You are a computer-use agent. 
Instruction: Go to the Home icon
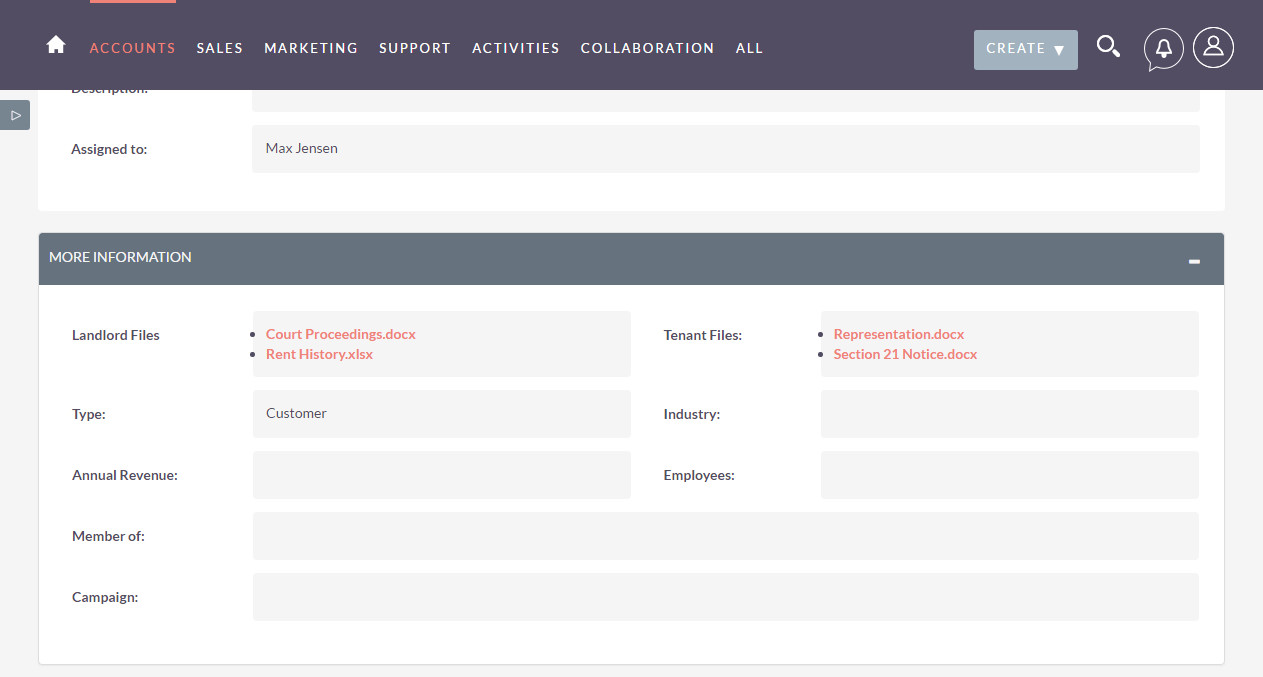click(x=56, y=45)
